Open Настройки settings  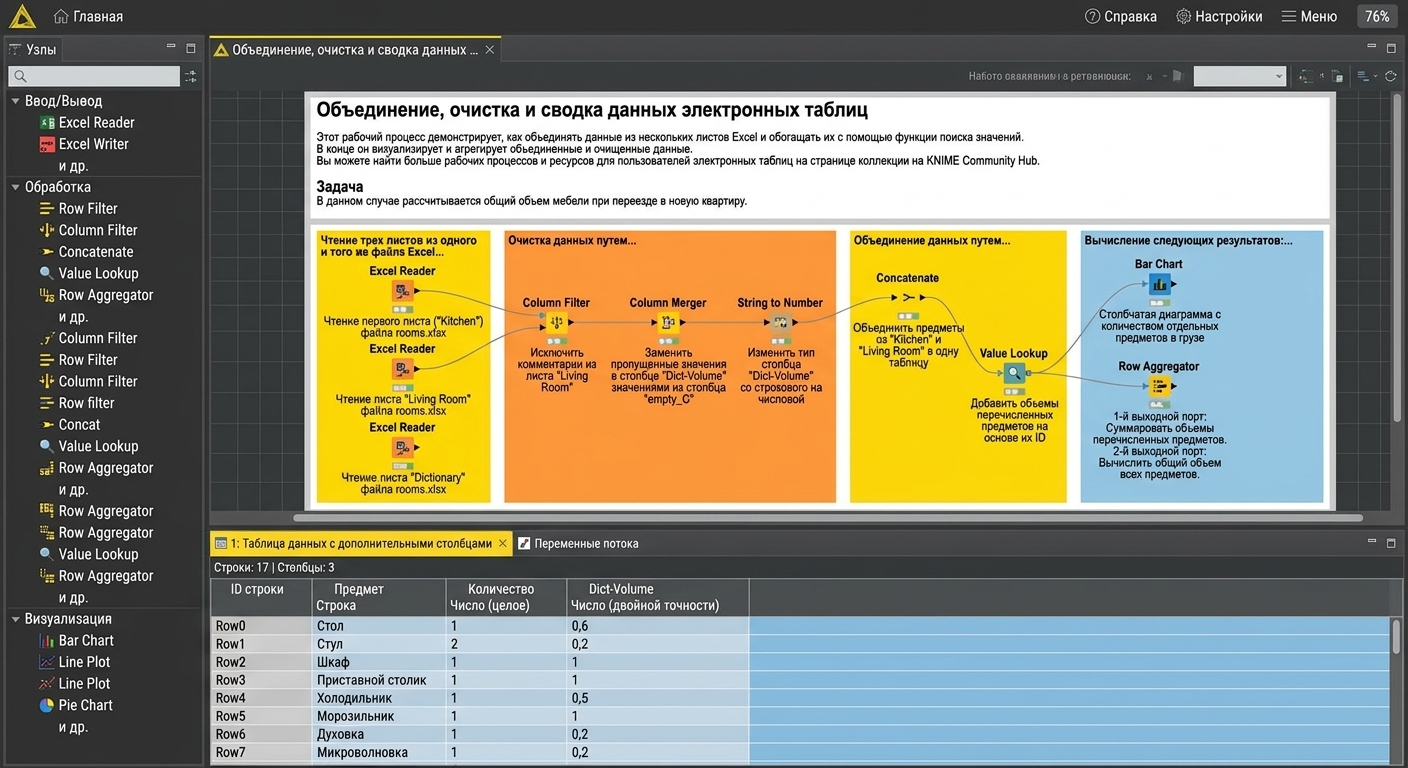click(1219, 16)
